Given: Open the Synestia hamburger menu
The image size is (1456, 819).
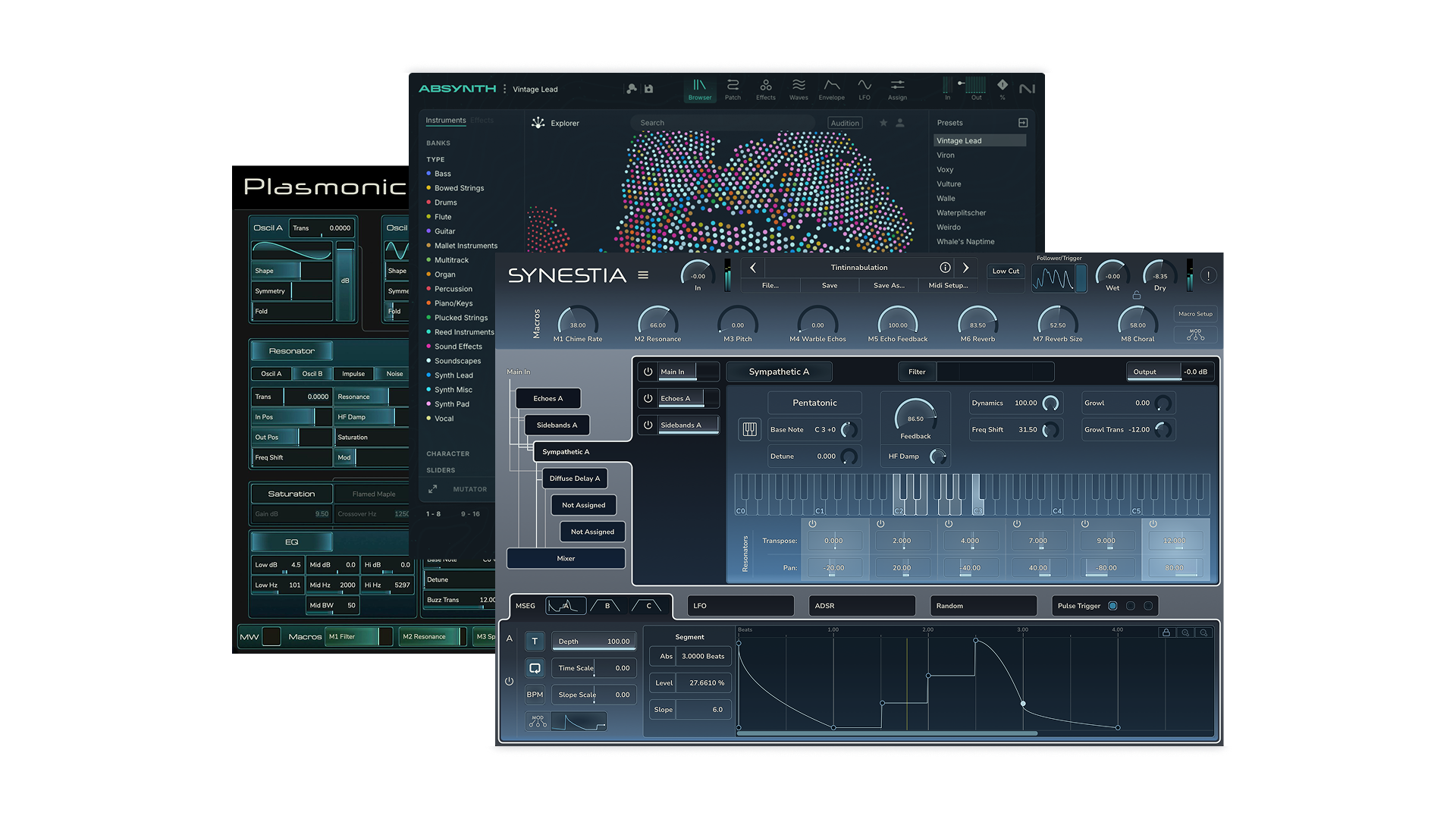Looking at the screenshot, I should [x=643, y=275].
